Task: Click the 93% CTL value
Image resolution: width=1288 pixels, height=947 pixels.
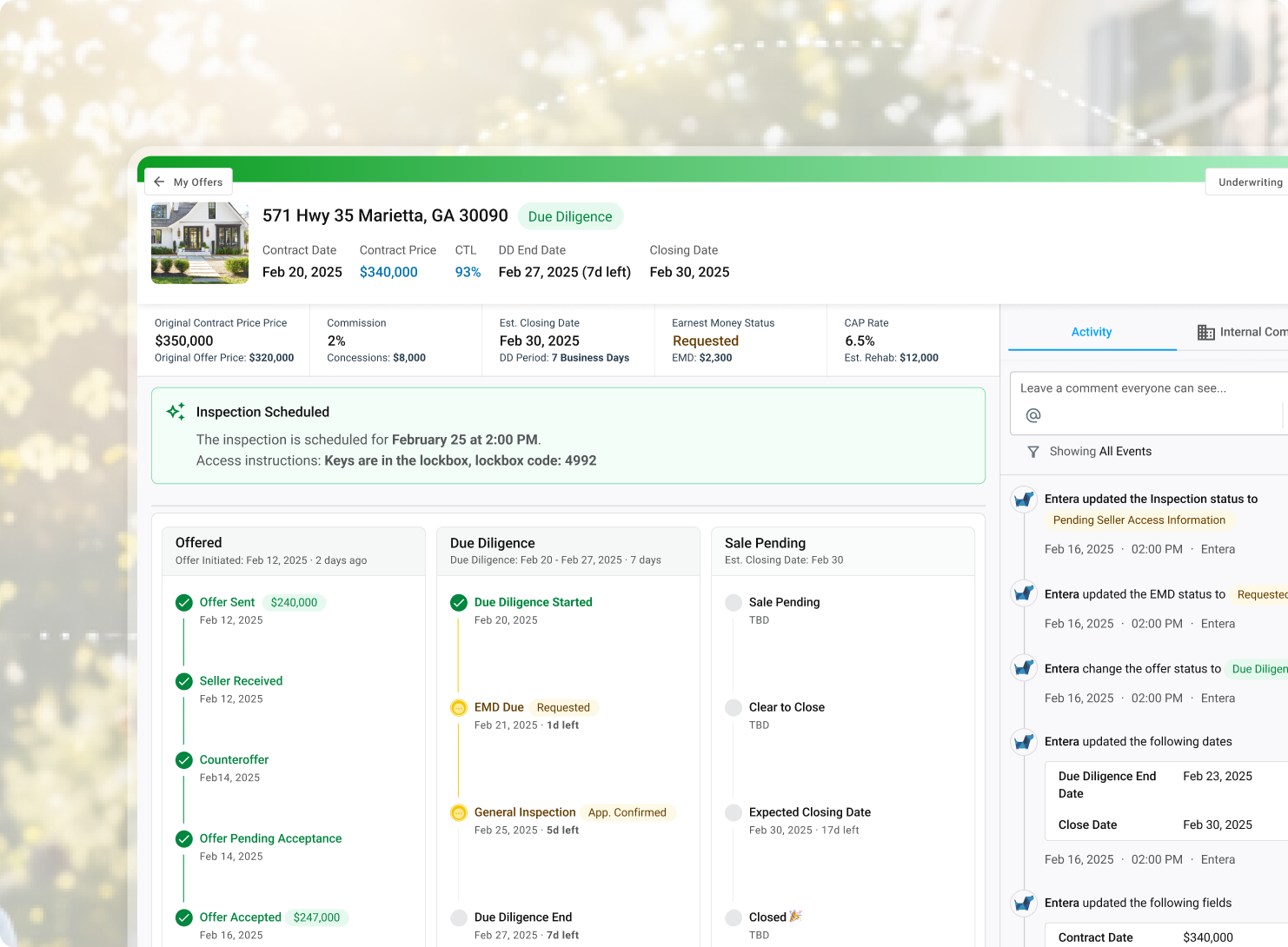Action: (468, 272)
